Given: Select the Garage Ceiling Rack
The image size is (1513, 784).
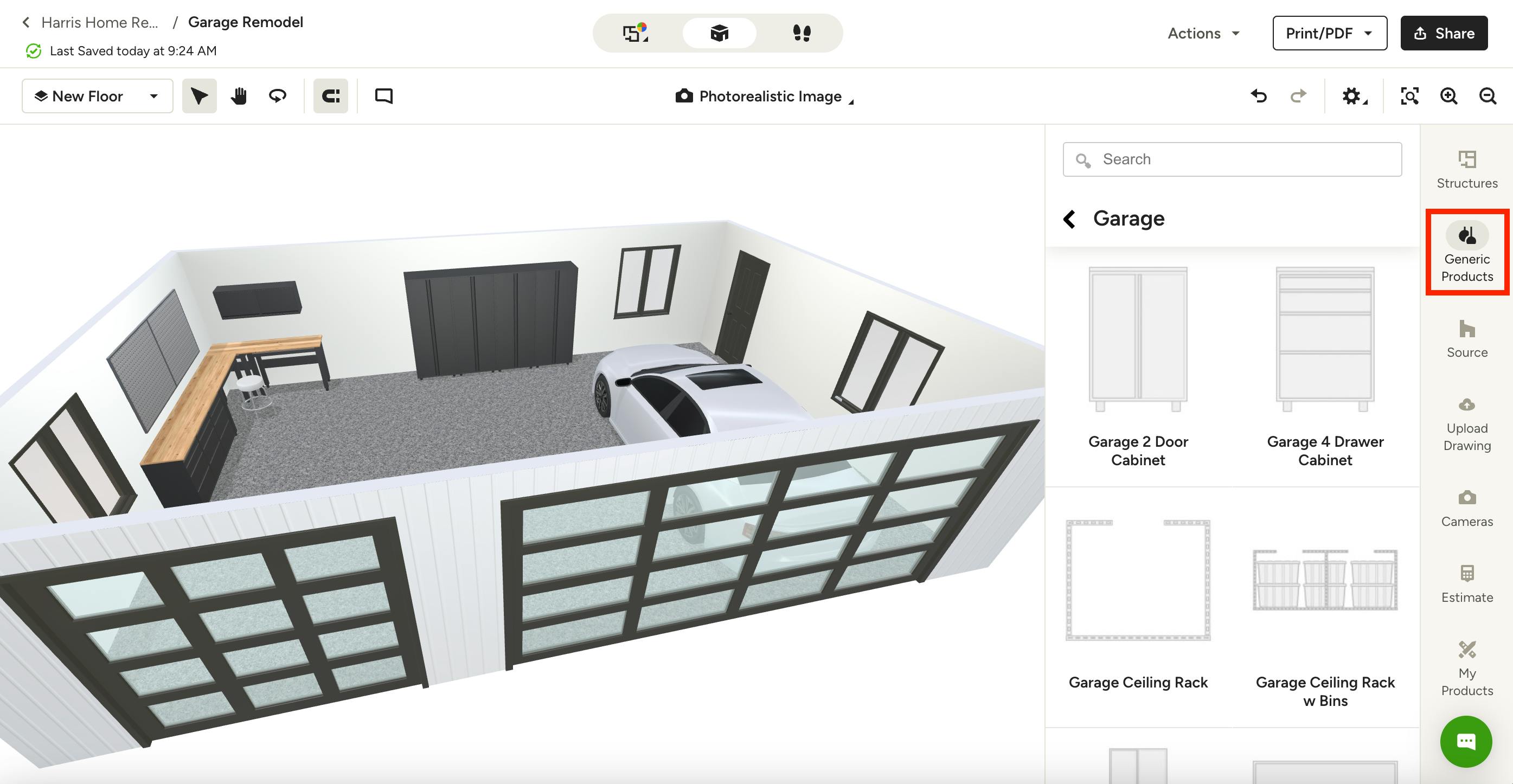Looking at the screenshot, I should pos(1138,605).
